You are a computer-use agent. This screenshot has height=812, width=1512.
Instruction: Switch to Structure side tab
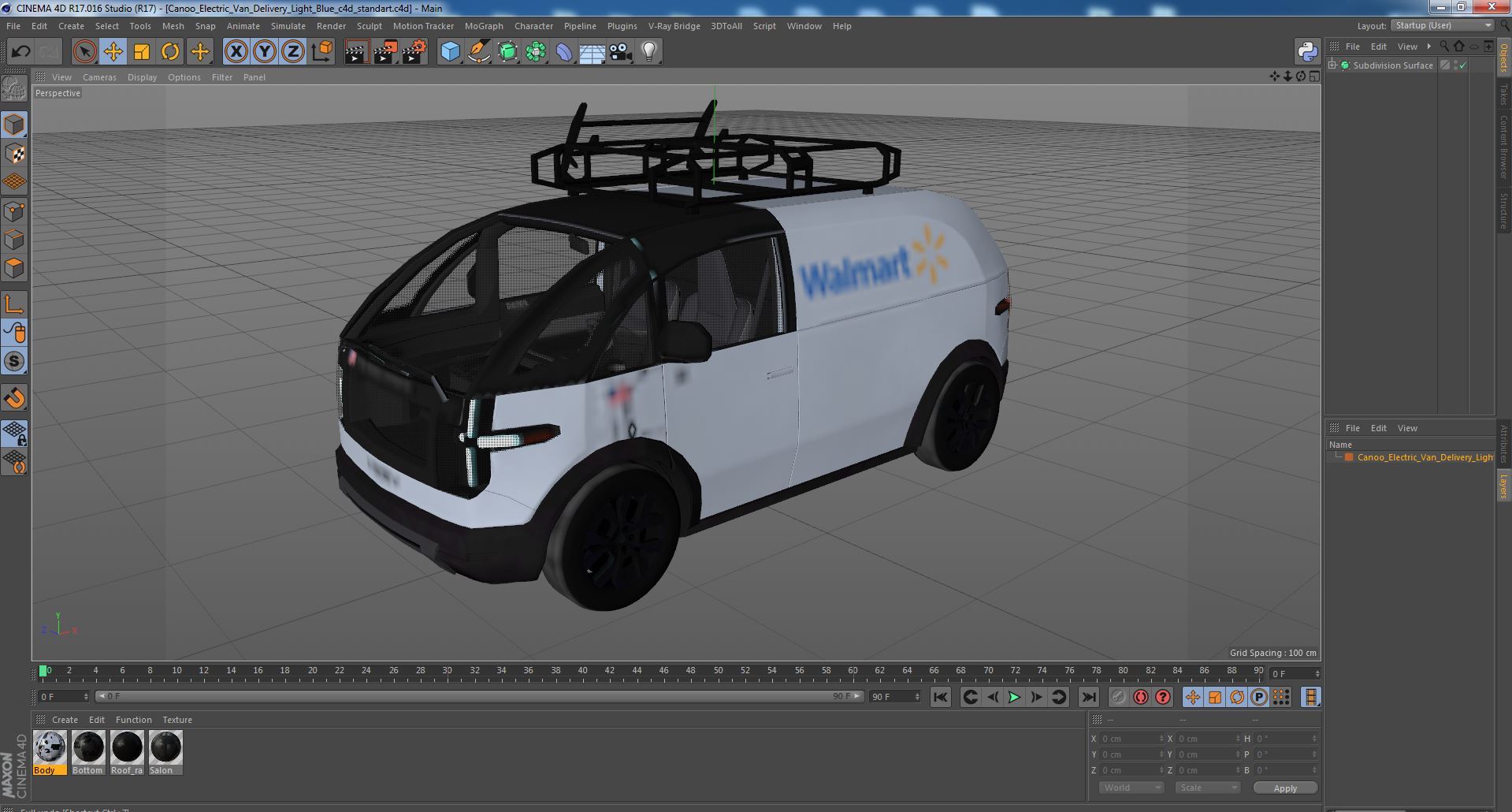(x=1503, y=210)
